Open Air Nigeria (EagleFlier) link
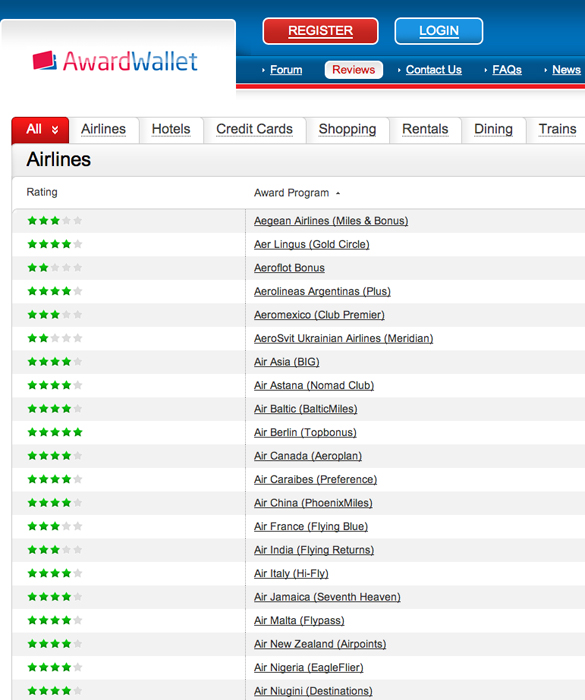Viewport: 585px width, 700px height. click(x=309, y=667)
